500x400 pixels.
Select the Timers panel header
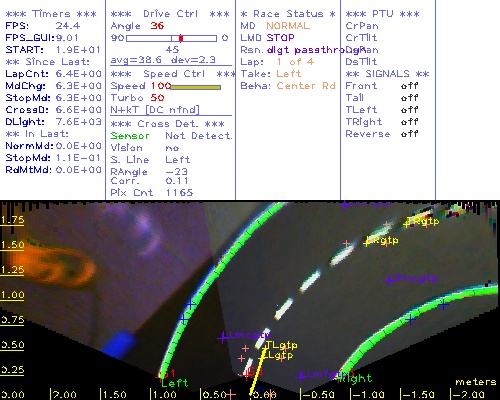[x=51, y=14]
